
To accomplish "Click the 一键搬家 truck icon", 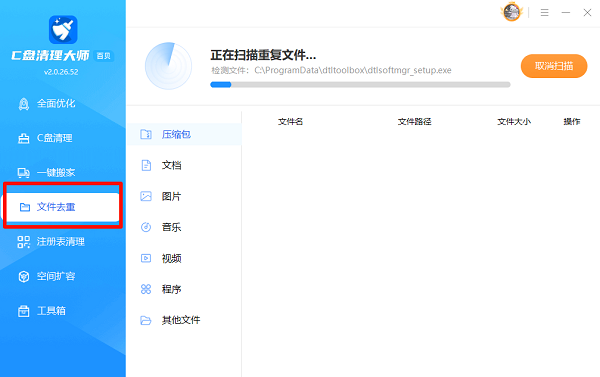I will [x=24, y=173].
